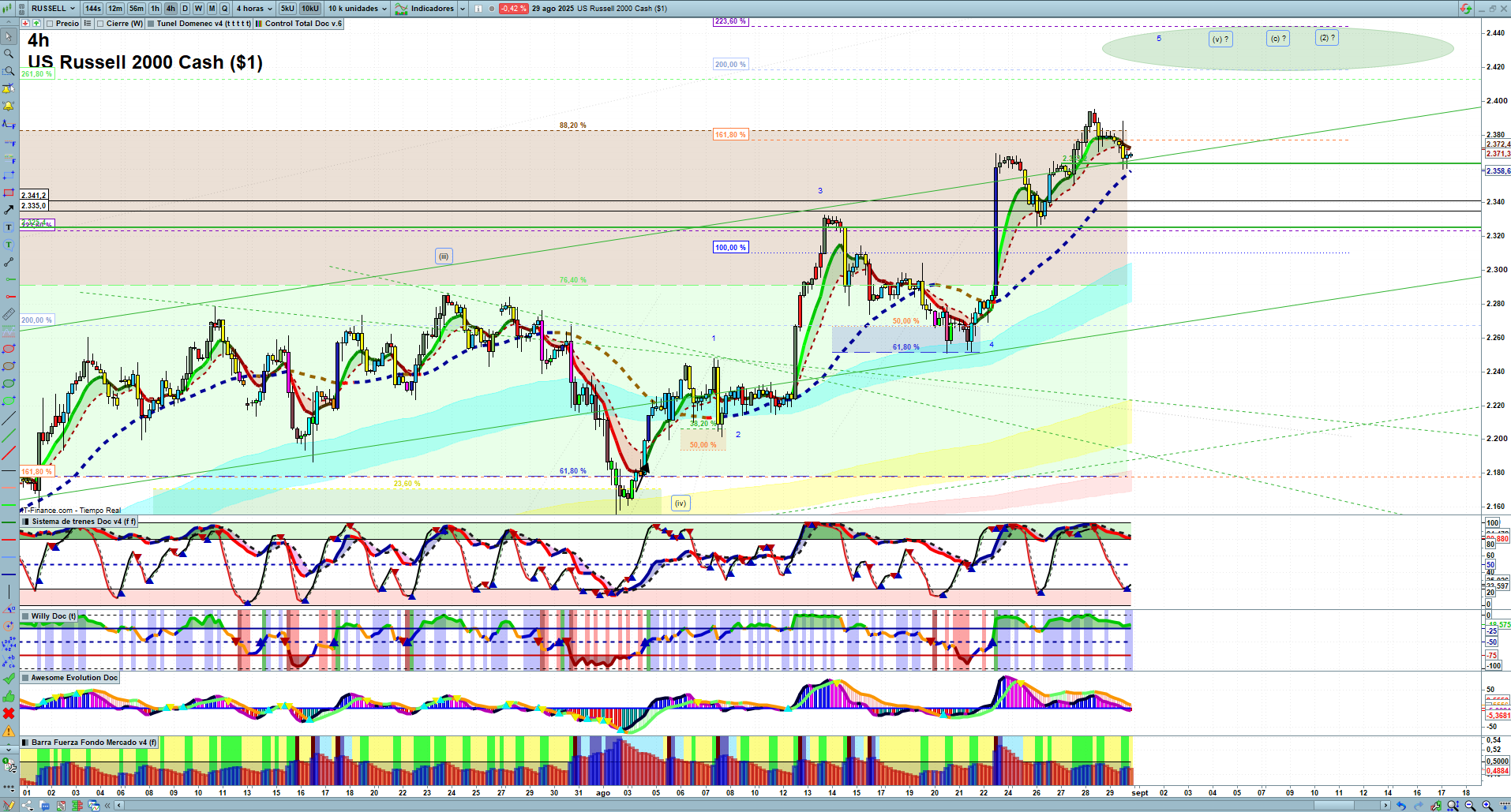Select the ruler measurement tool
Screen dimensions: 1511x812
(x=9, y=314)
